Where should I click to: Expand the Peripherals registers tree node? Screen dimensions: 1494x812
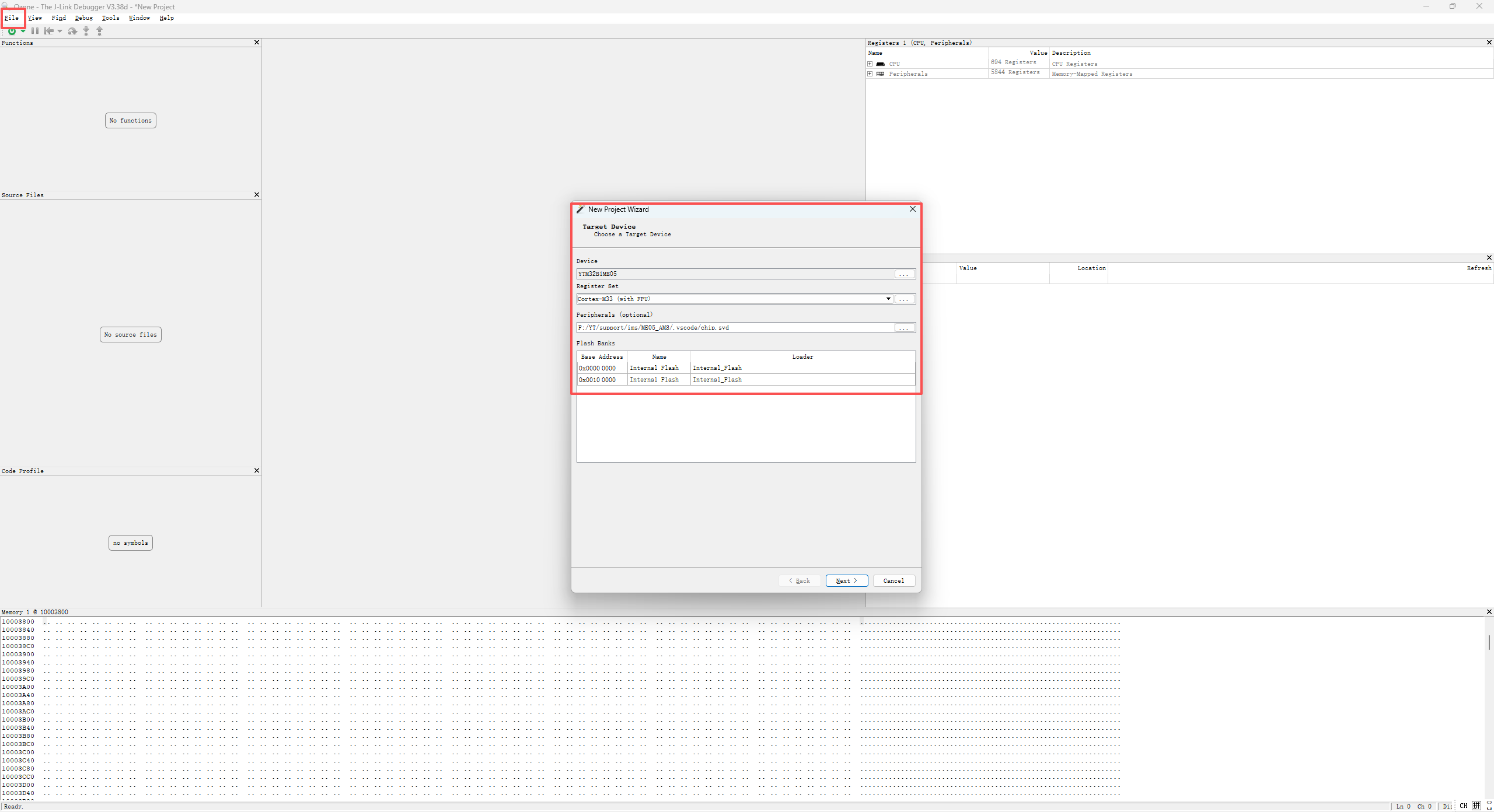[x=870, y=73]
